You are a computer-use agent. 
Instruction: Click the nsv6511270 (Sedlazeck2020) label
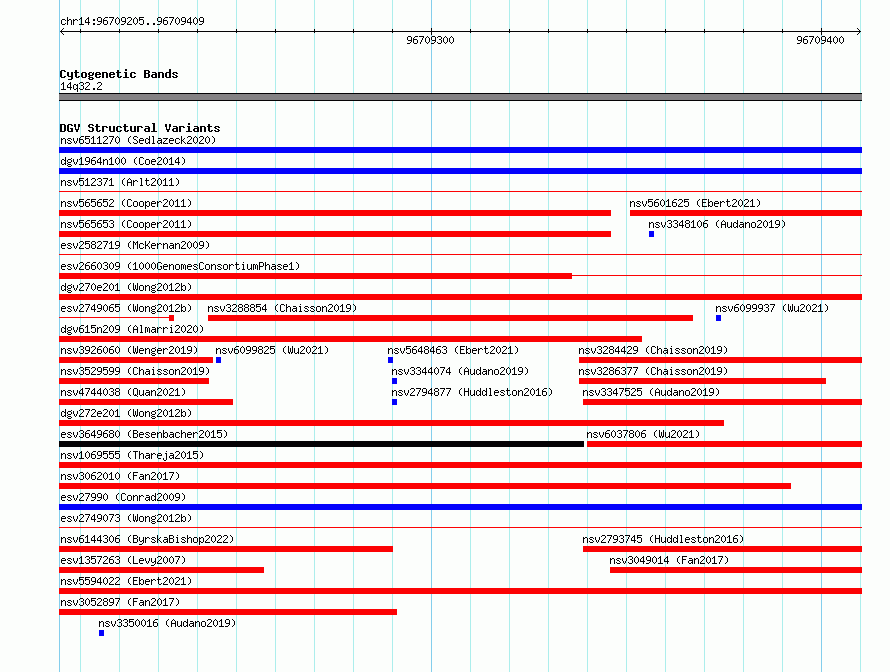pos(138,140)
